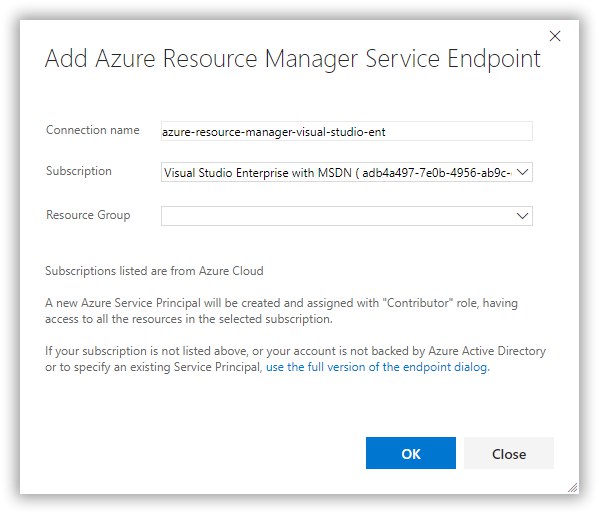The image size is (599, 514).
Task: Click the empty Resource Group selection area
Action: (338, 216)
